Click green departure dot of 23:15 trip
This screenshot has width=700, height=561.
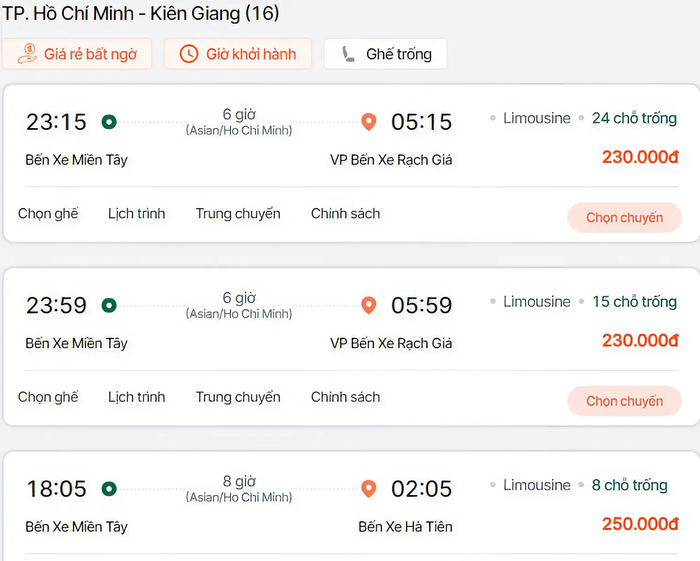108,122
